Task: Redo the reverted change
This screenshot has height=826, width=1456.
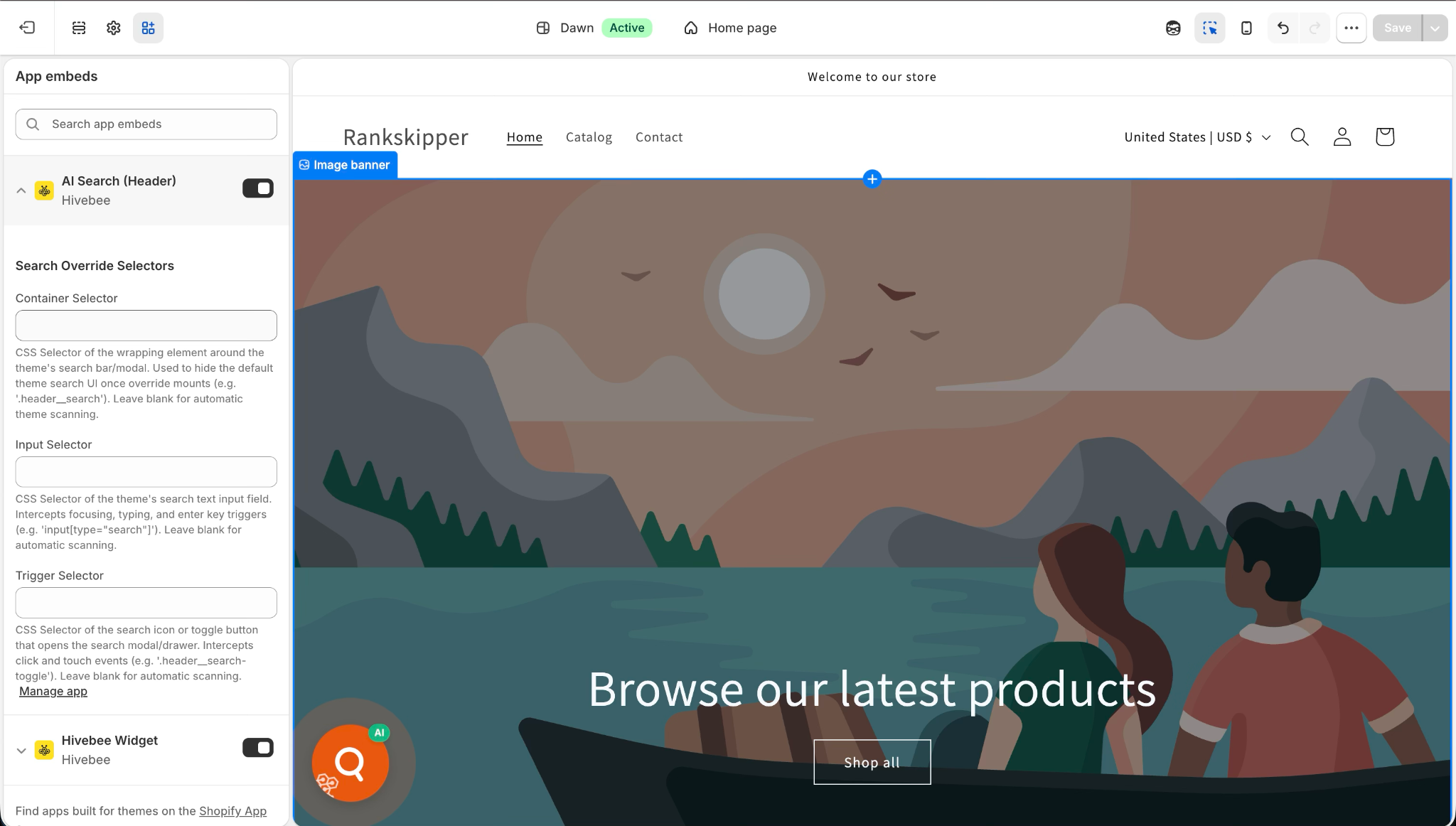Action: click(1315, 28)
